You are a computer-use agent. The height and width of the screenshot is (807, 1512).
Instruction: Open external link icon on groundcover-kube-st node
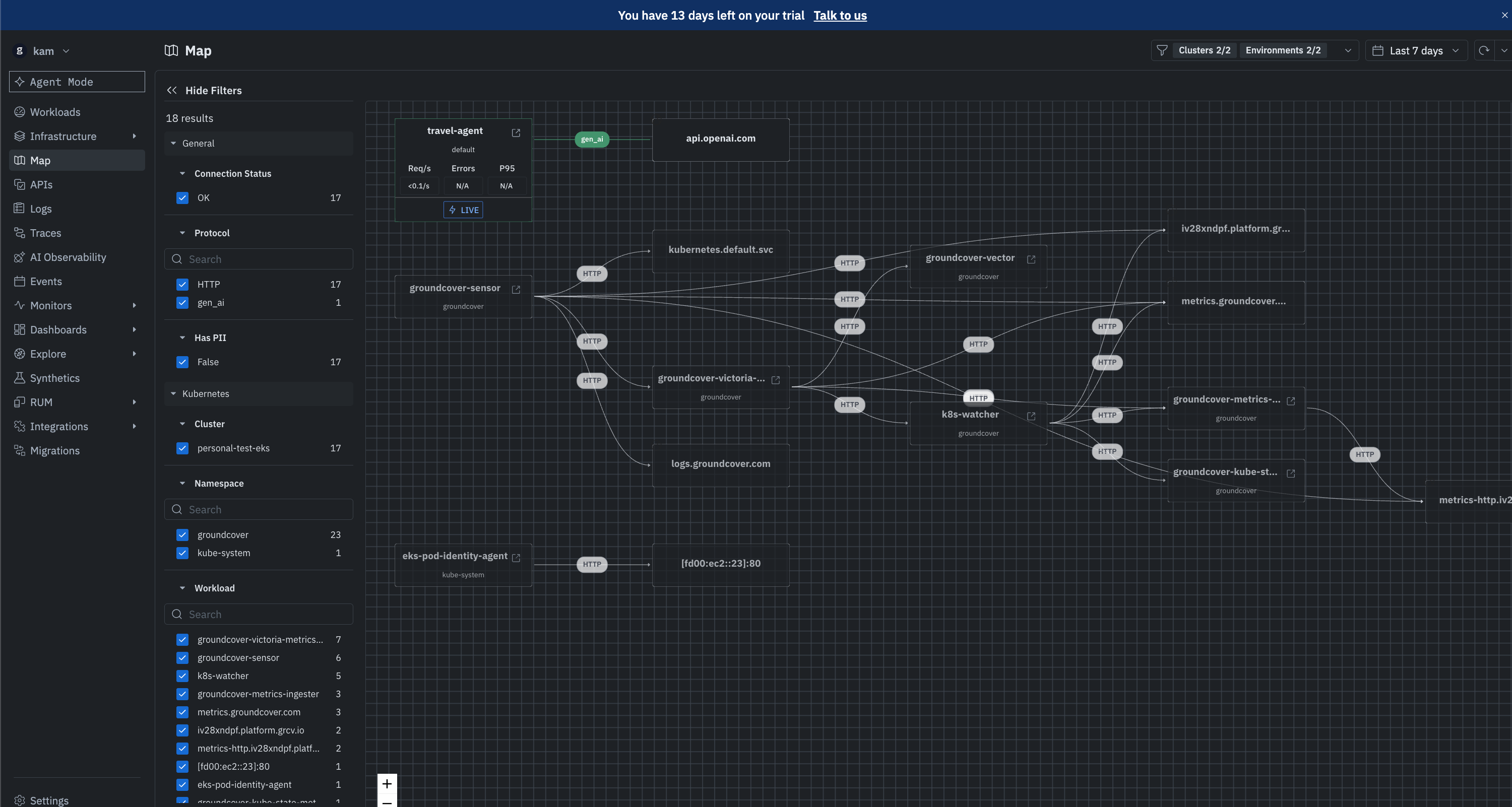click(x=1291, y=474)
